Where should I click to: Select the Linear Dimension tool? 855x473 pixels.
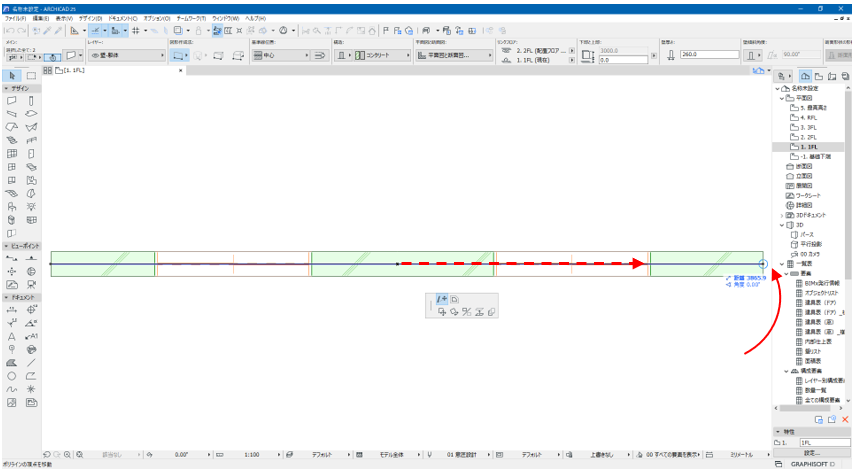pos(11,310)
